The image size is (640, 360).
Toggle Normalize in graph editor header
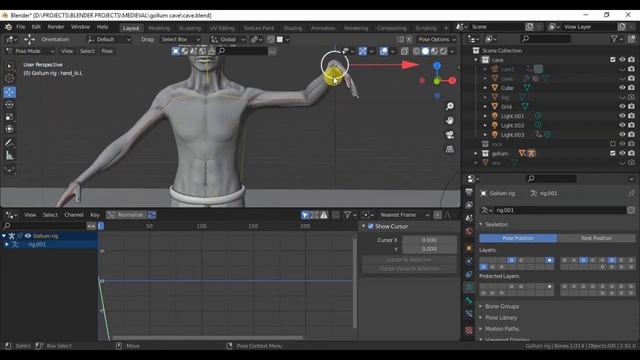[x=127, y=215]
